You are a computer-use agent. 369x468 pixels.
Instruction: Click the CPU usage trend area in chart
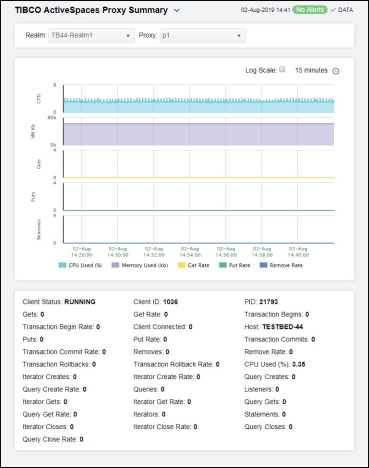[199, 106]
